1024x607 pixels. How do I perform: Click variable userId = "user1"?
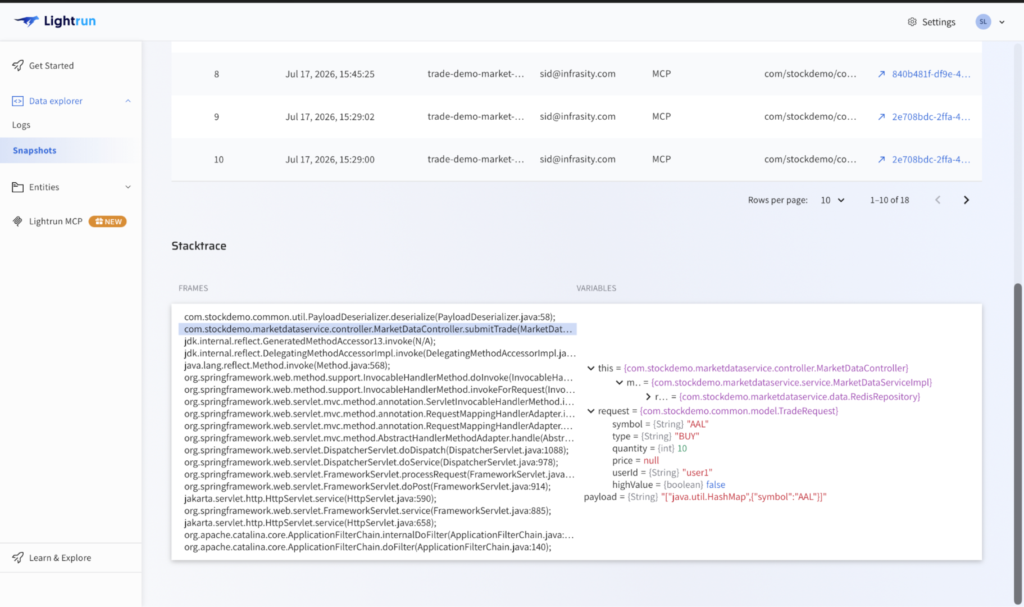(662, 472)
